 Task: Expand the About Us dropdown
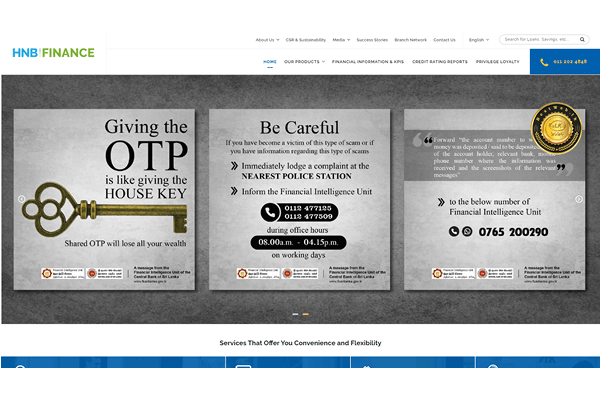tap(266, 40)
